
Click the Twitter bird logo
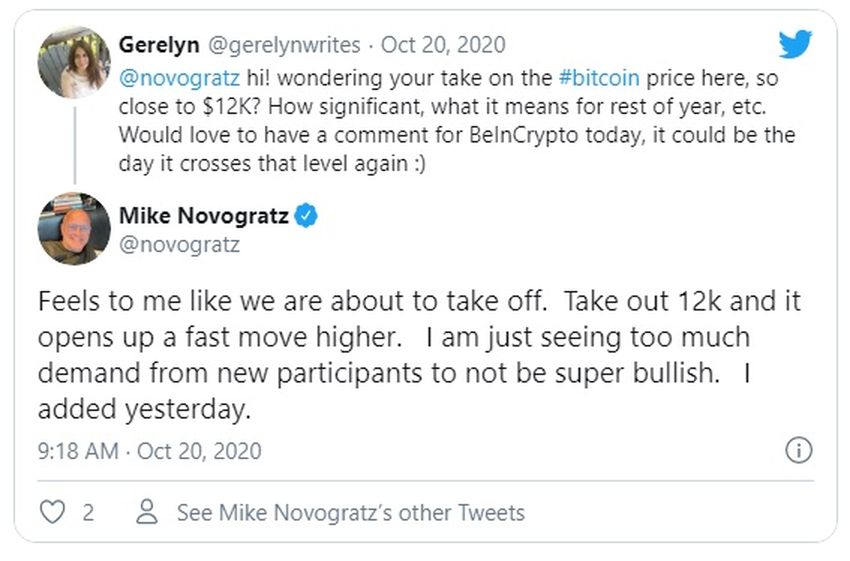(x=795, y=45)
